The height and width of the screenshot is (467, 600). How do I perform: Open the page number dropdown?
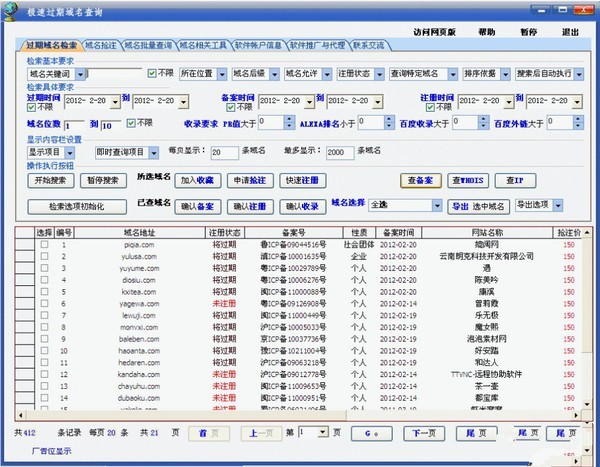pyautogui.click(x=323, y=432)
